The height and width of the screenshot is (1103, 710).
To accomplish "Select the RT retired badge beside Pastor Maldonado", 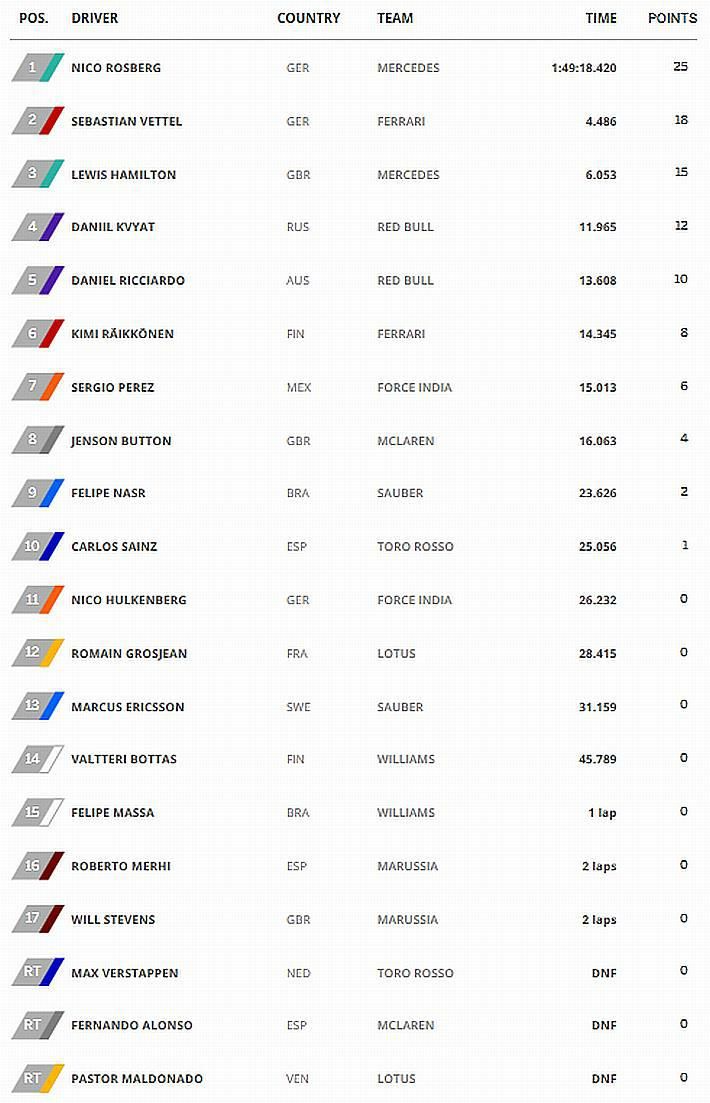I will 33,1078.
